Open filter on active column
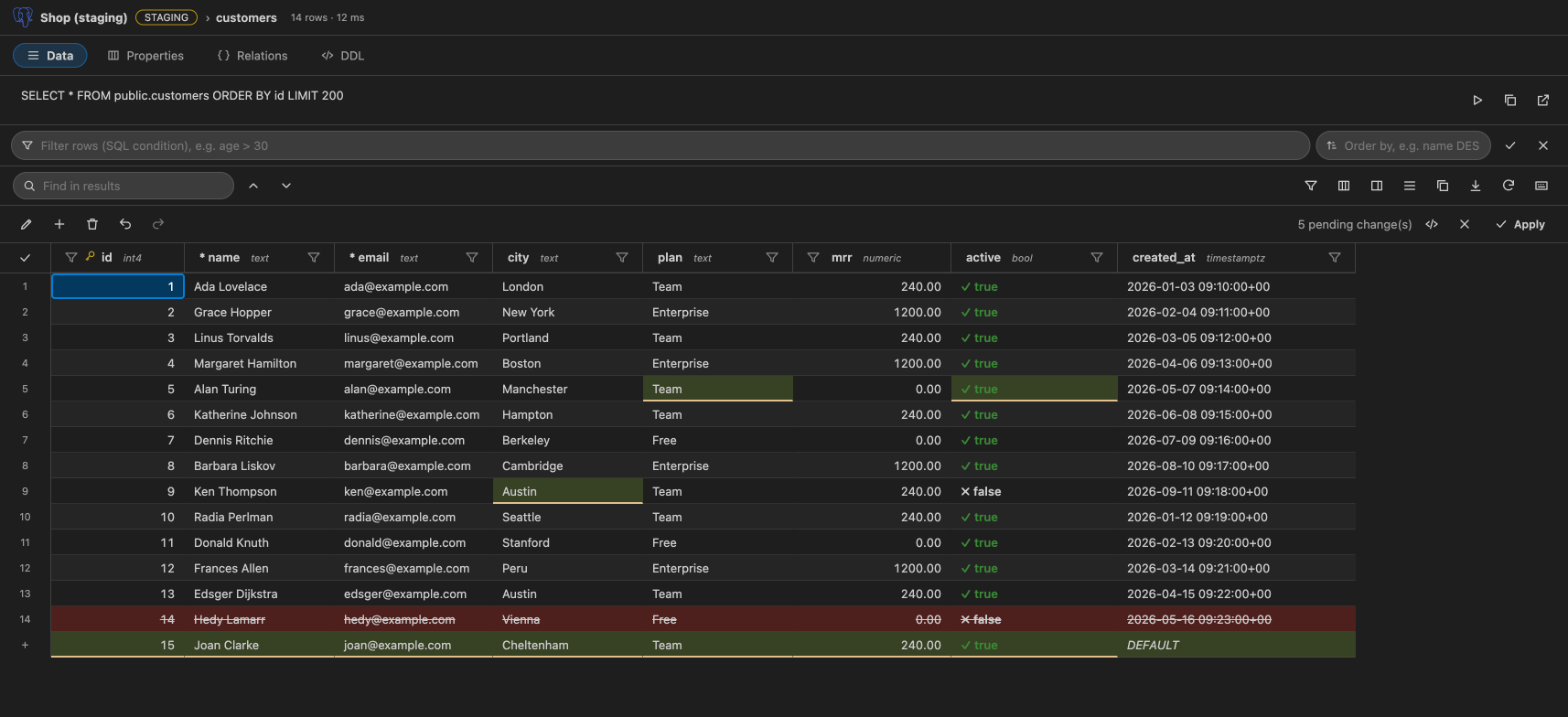 click(x=1097, y=258)
